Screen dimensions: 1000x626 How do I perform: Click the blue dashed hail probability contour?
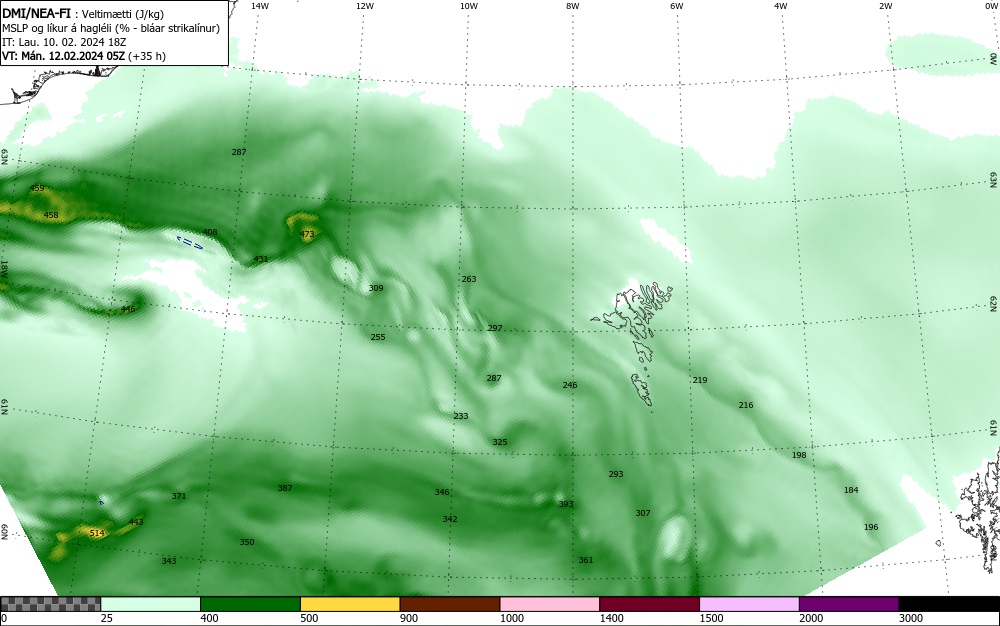point(189,243)
